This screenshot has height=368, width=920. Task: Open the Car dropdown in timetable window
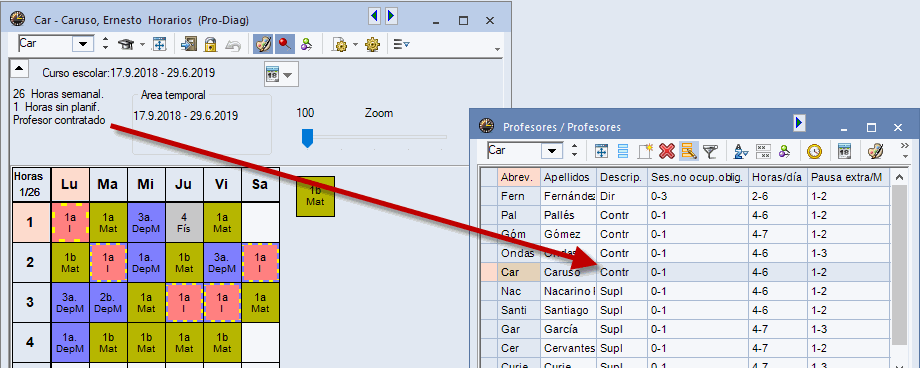coord(85,44)
